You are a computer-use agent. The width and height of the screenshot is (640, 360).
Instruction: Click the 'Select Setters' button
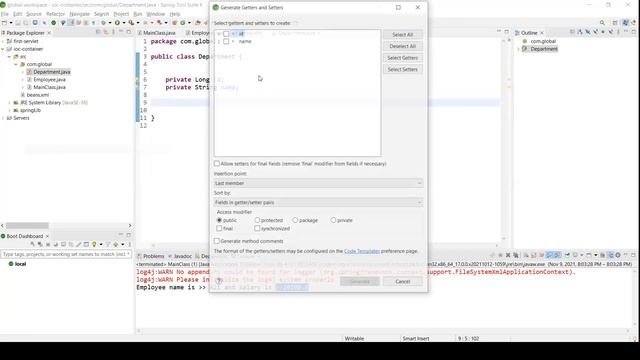click(x=402, y=69)
